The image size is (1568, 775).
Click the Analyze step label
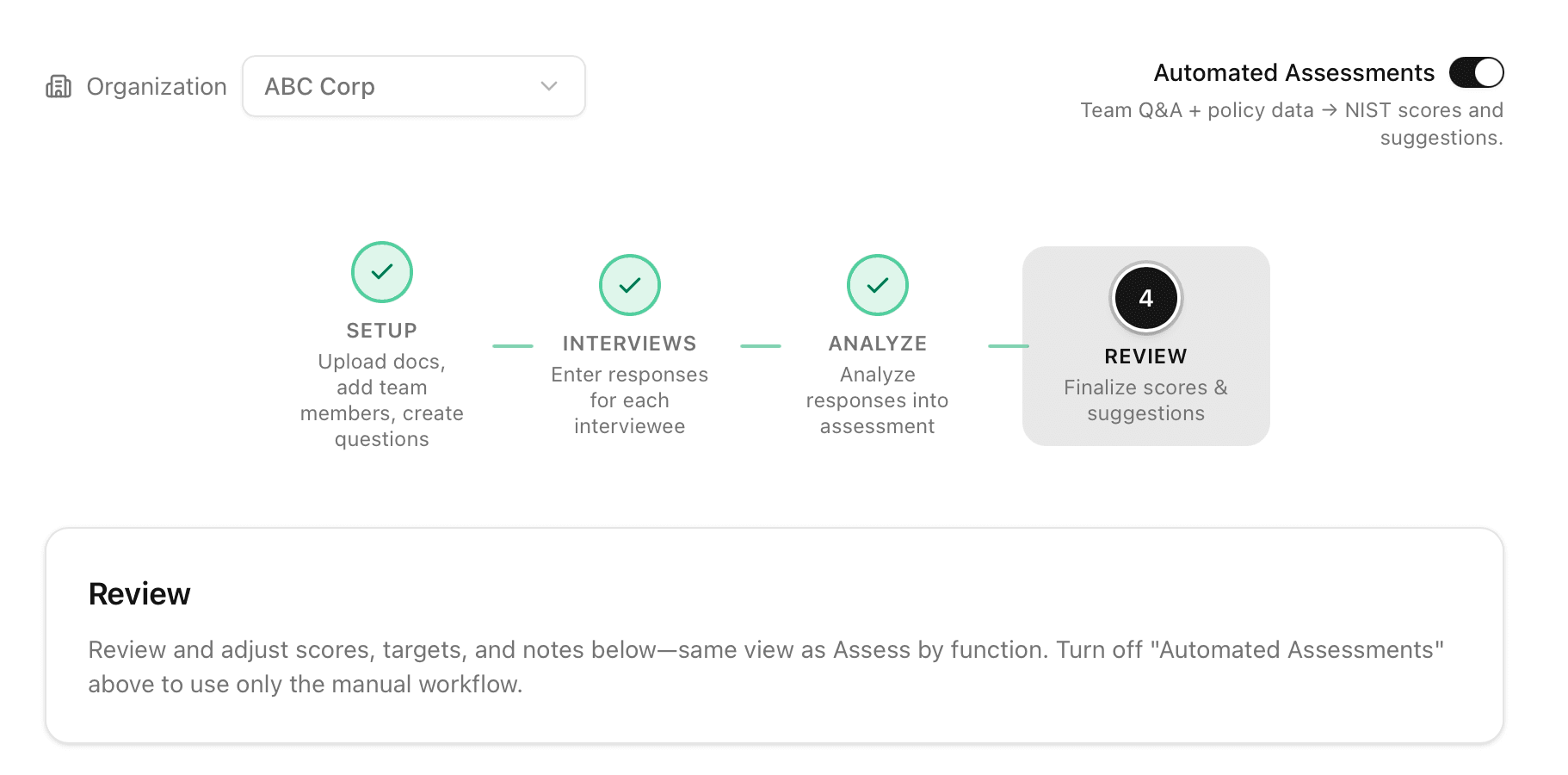point(877,343)
